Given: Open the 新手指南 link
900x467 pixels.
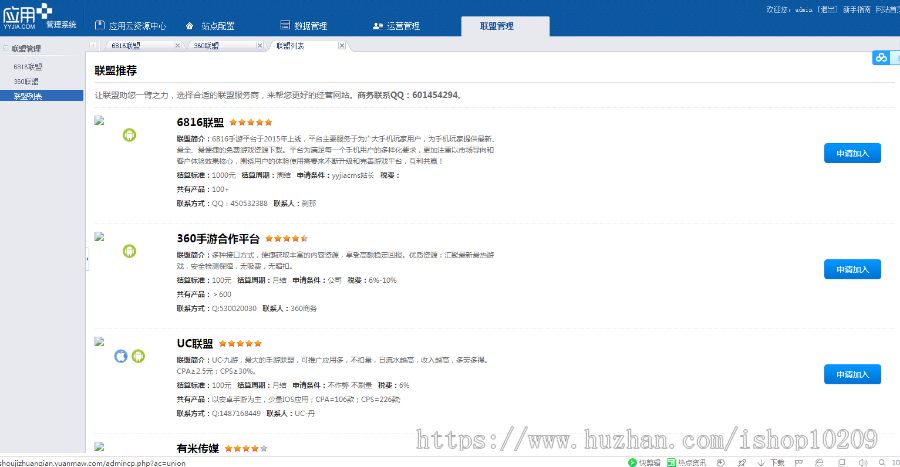Looking at the screenshot, I should pyautogui.click(x=856, y=10).
